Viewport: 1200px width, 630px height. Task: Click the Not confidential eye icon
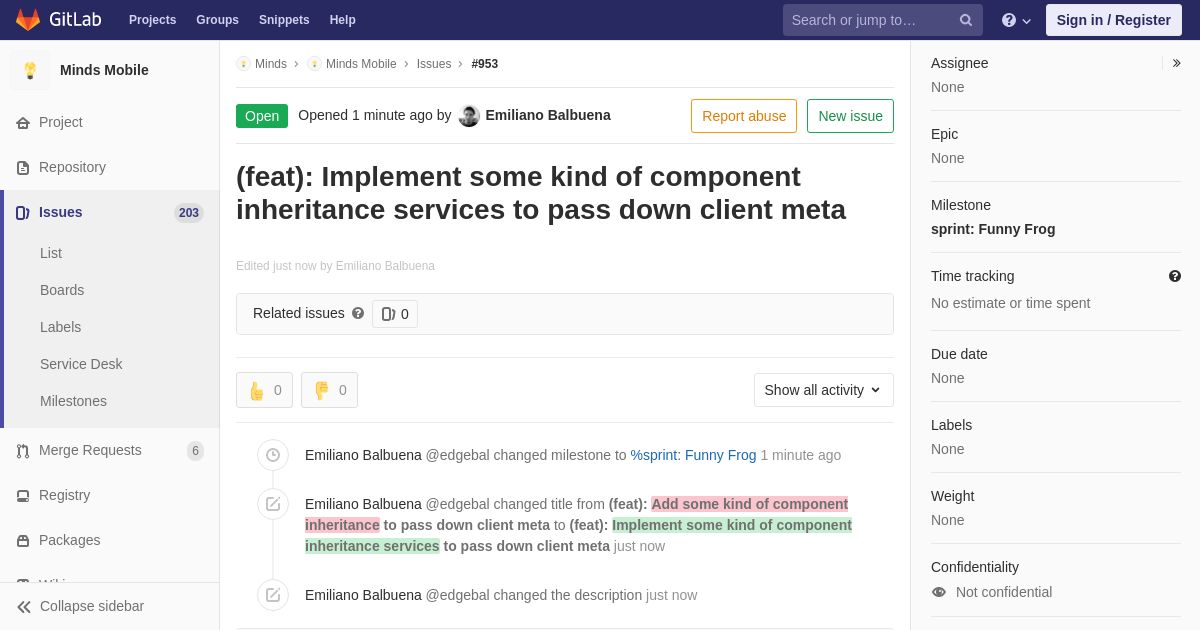(939, 592)
